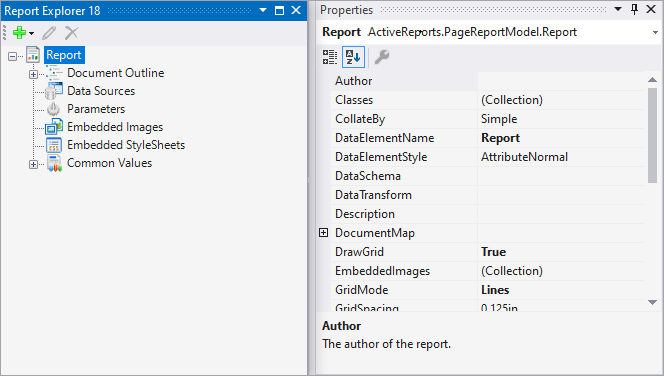Open the green plus Add item button
Image resolution: width=664 pixels, height=376 pixels.
19,33
